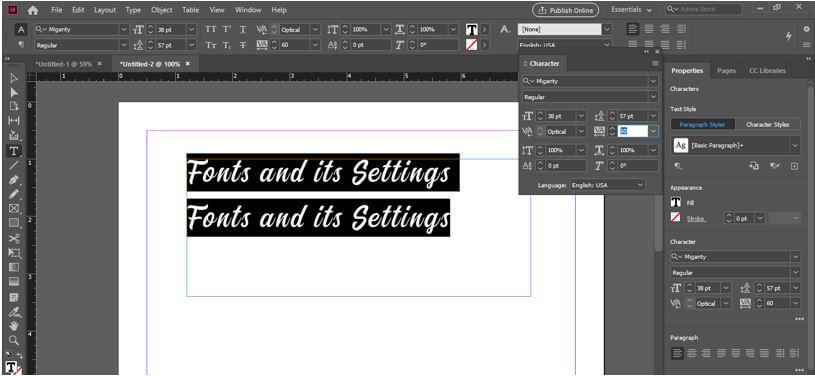This screenshot has width=815, height=376.
Task: Select the Free Transform tool
Action: pyautogui.click(x=14, y=253)
